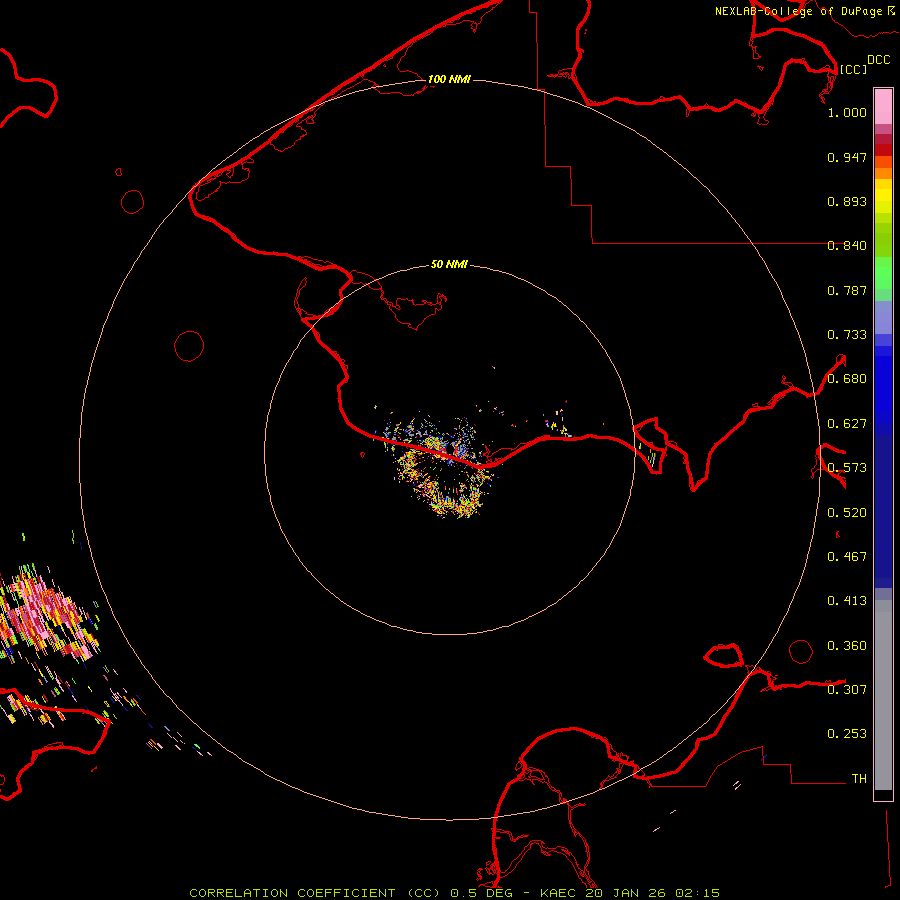
Task: Click the [CC] units label
Action: [x=853, y=69]
